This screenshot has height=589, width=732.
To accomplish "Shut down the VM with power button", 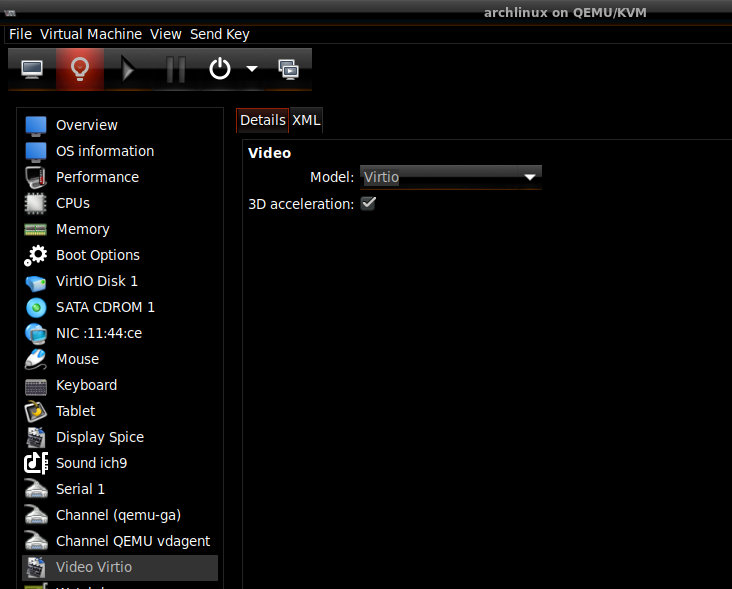I will (x=220, y=69).
